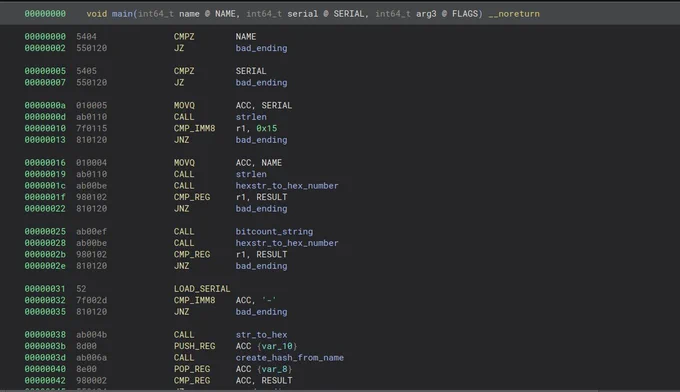Click operands 'ACC, NAME' at 00000016
The width and height of the screenshot is (680, 392).
[259, 163]
